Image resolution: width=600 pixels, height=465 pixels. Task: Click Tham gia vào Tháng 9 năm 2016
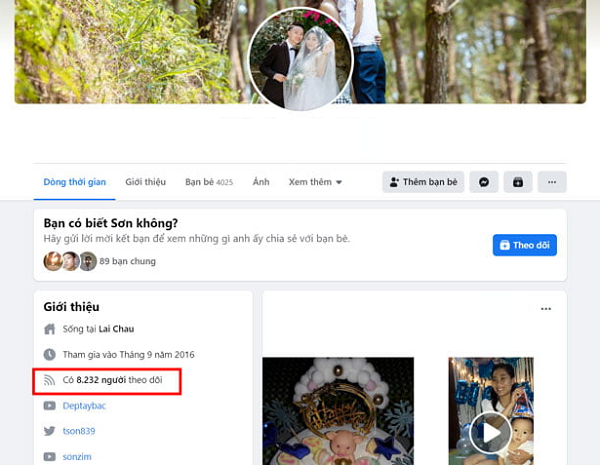pyautogui.click(x=129, y=354)
